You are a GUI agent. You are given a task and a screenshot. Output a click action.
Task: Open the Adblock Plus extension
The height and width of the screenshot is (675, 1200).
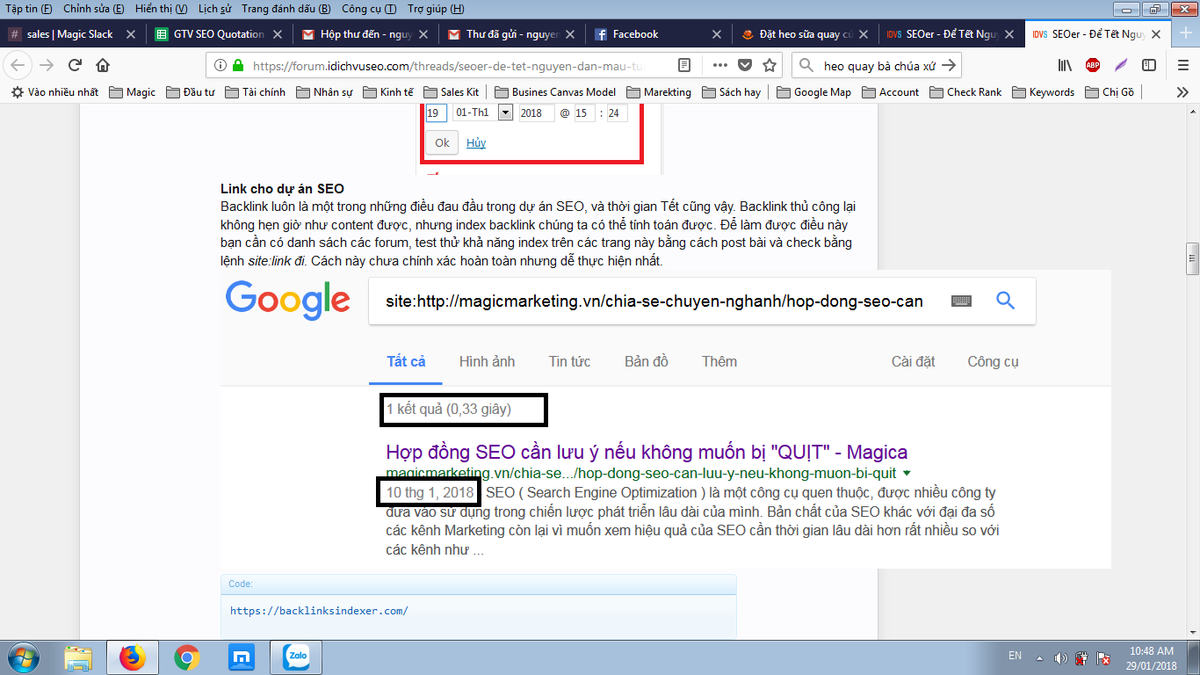[1093, 65]
